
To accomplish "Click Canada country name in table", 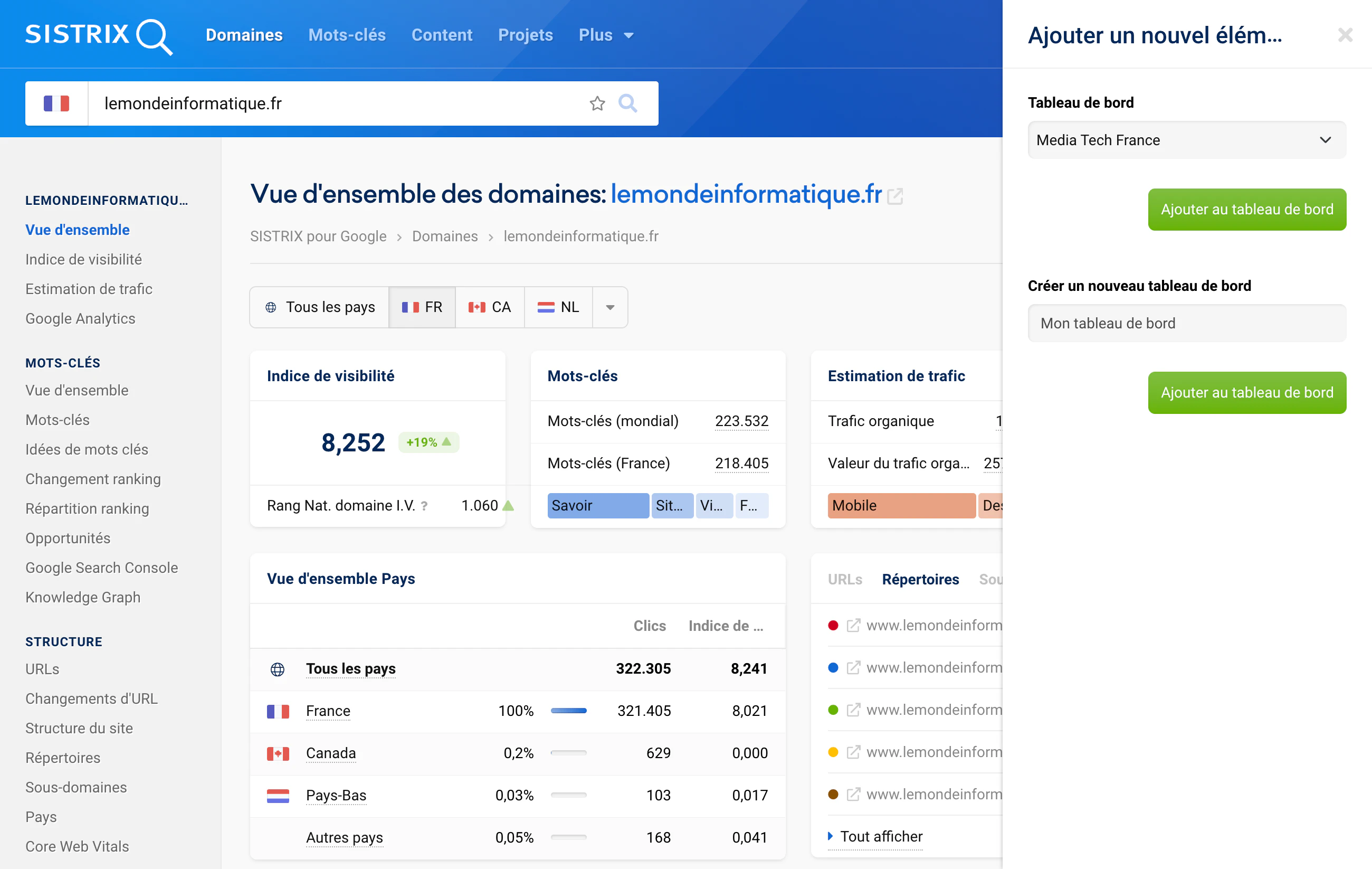I will click(330, 753).
